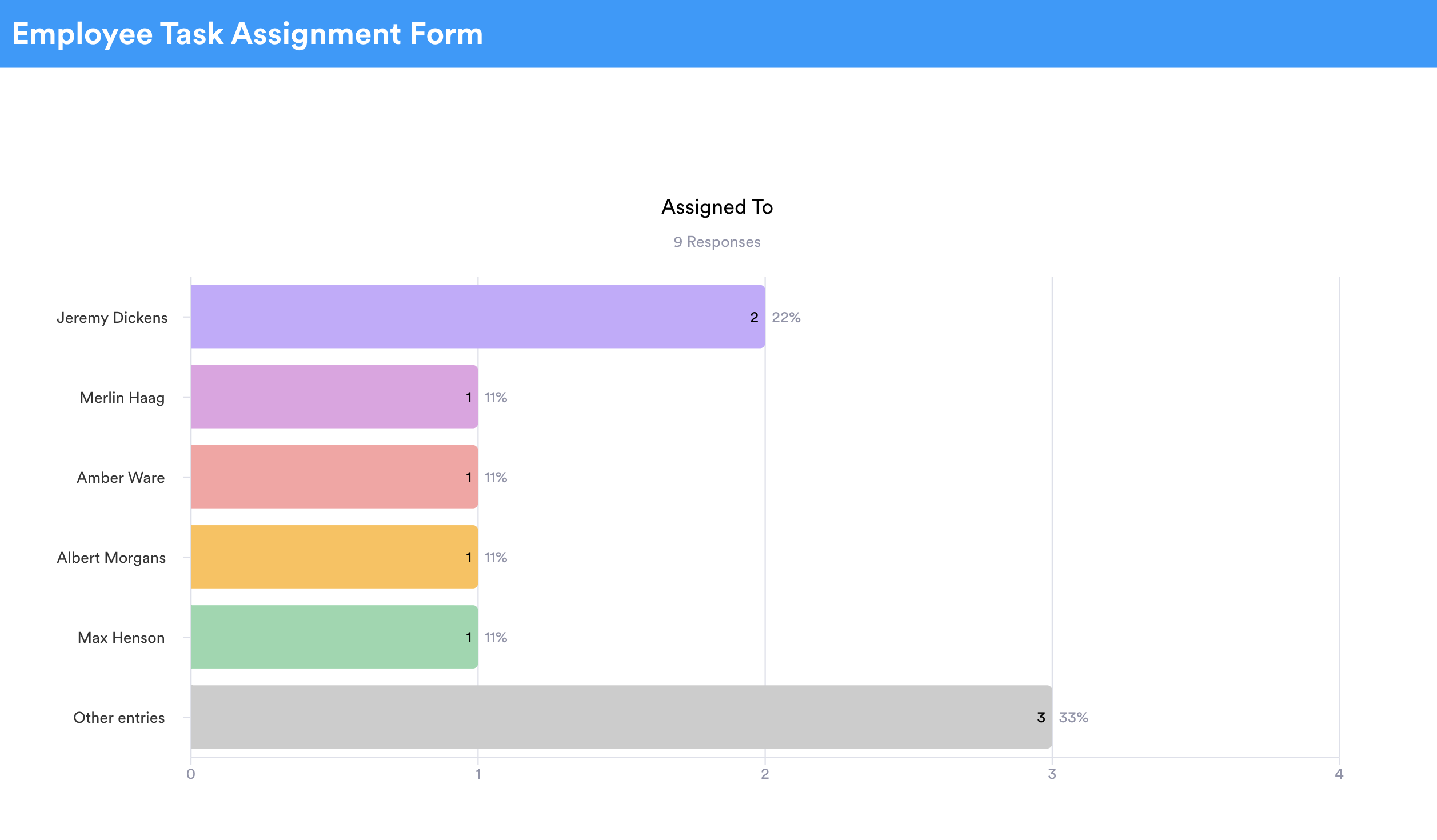Click the green Max Henson bar
The height and width of the screenshot is (840, 1437).
(x=334, y=637)
